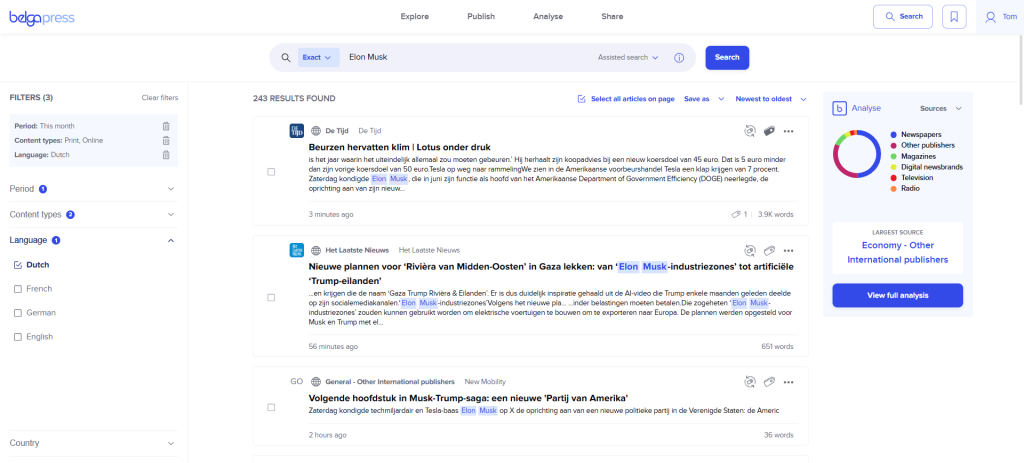This screenshot has width=1024, height=463.
Task: Open more options on Beurzen hervatten klim article
Action: coord(788,131)
